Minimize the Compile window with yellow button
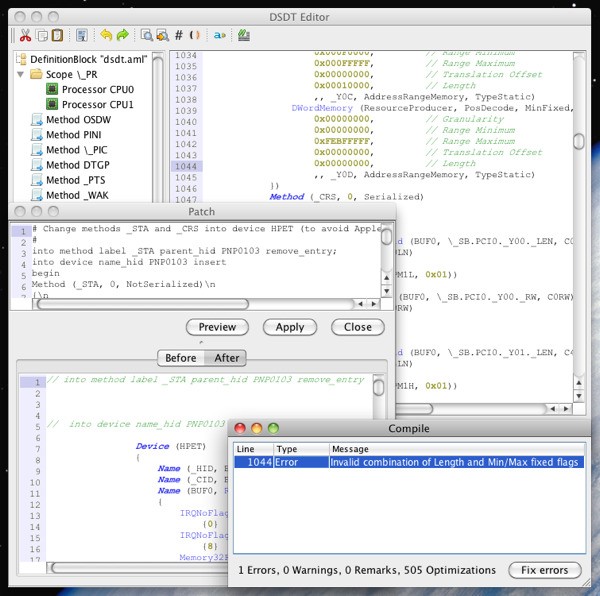The height and width of the screenshot is (596, 600). point(256,428)
